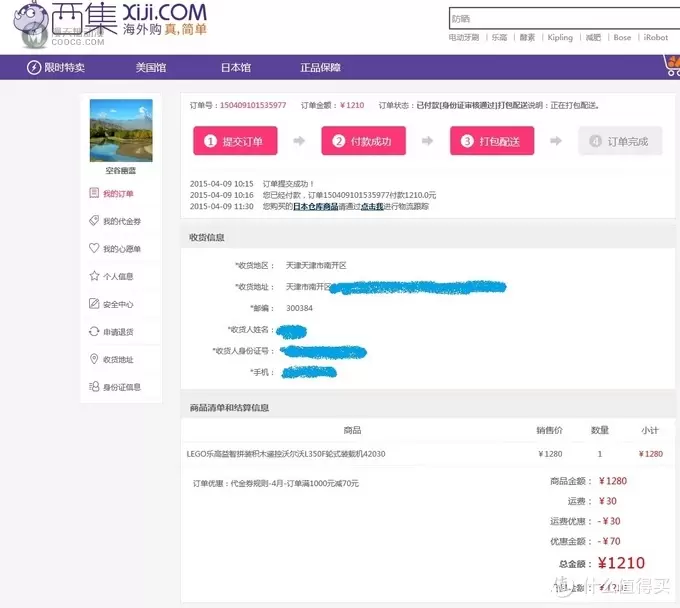Go to 身份证信息 in sidebar
680x608 pixels.
pyautogui.click(x=122, y=387)
